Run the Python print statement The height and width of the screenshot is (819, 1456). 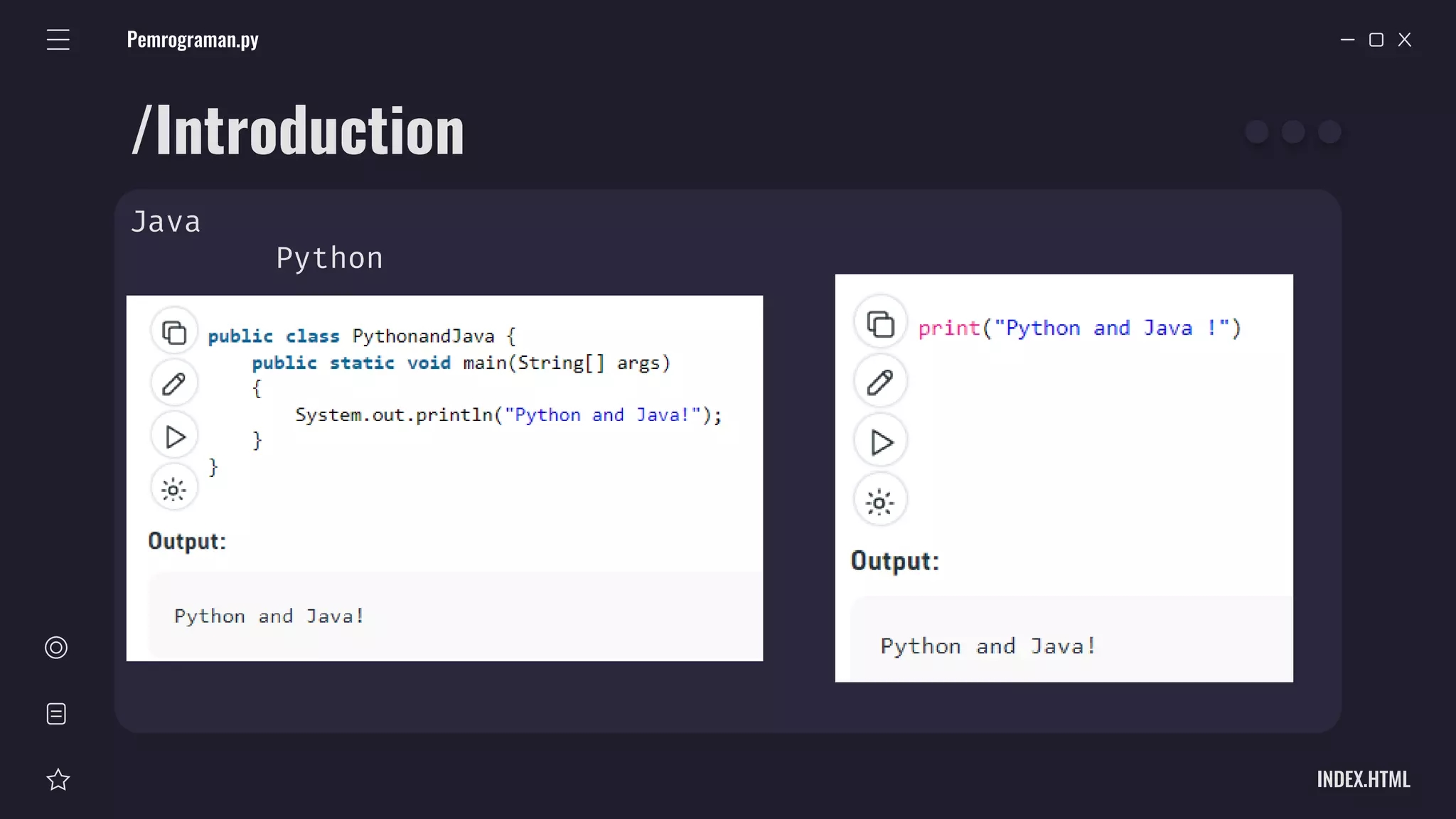click(x=881, y=442)
